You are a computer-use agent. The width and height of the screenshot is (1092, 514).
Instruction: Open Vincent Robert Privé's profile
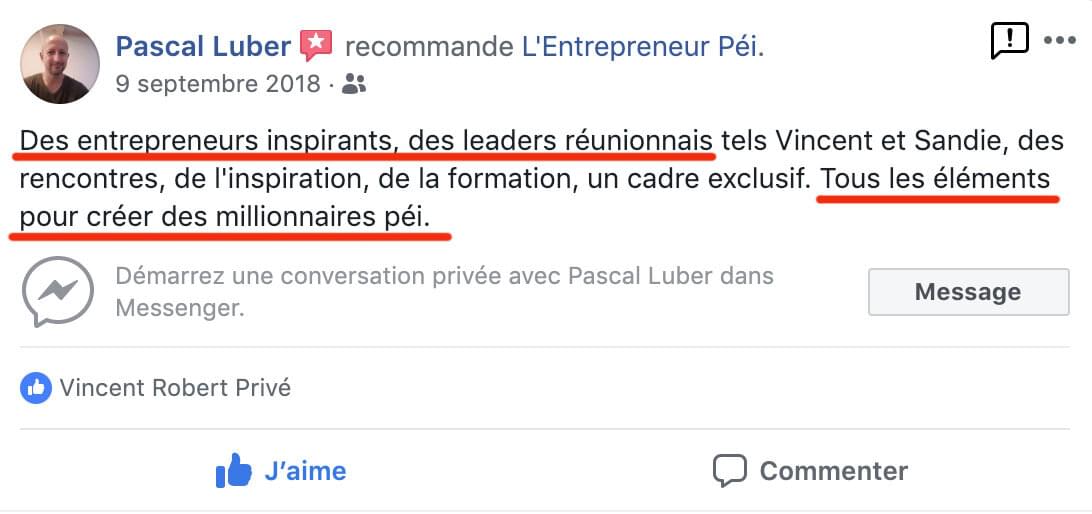[175, 388]
